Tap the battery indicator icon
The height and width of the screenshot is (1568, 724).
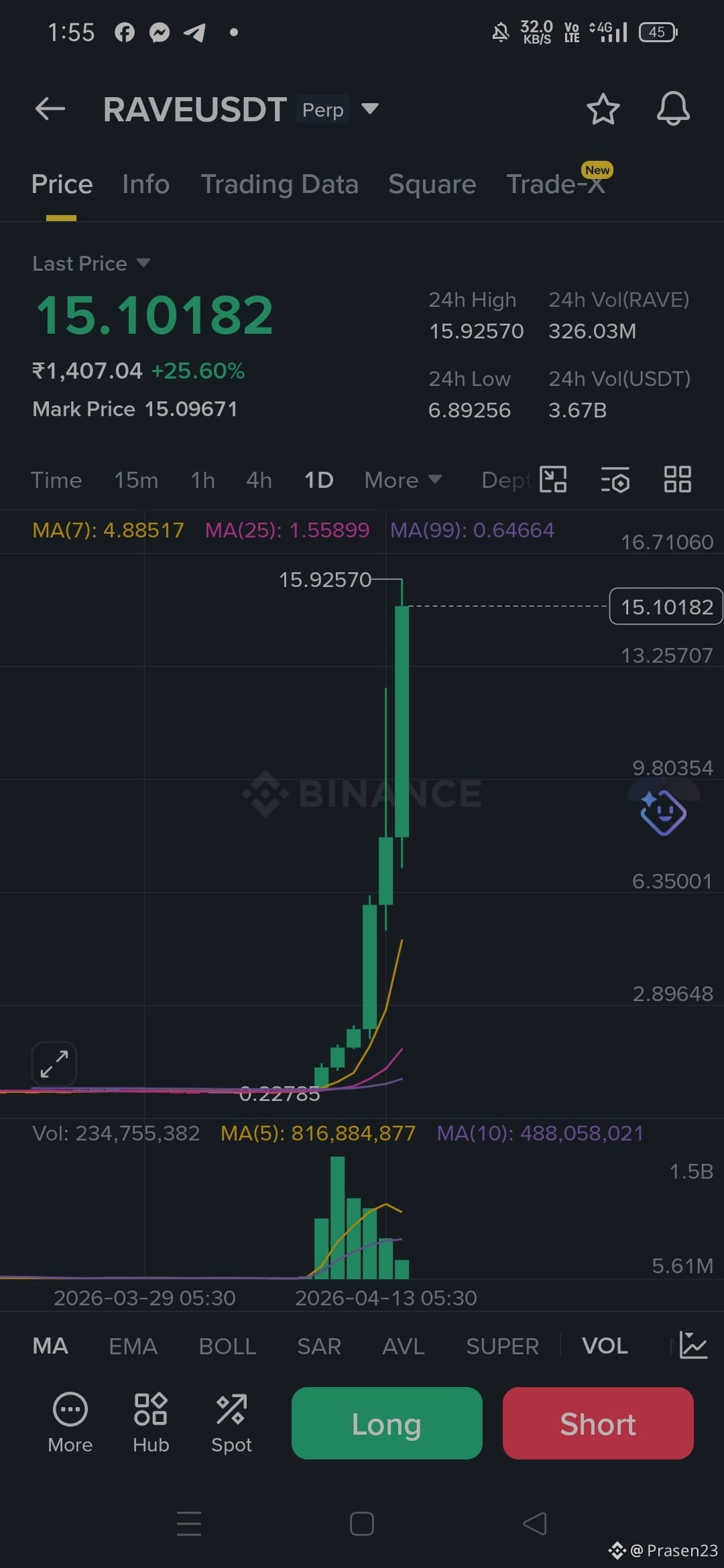658,32
